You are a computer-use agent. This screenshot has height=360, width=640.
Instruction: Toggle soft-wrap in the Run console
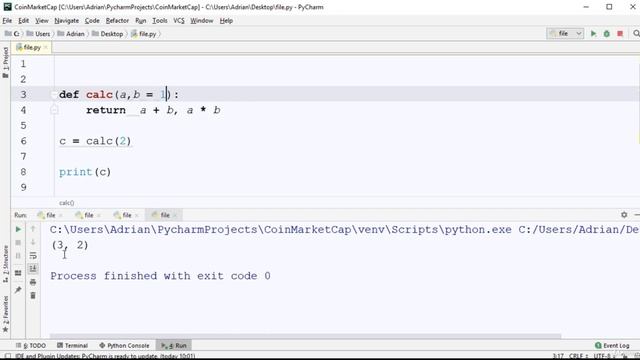pos(33,256)
